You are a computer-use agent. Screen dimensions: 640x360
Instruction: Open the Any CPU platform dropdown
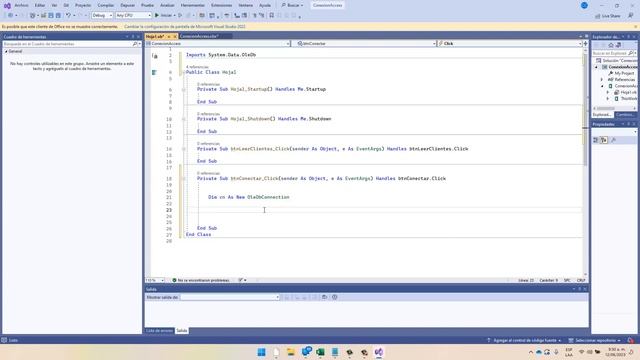point(133,16)
